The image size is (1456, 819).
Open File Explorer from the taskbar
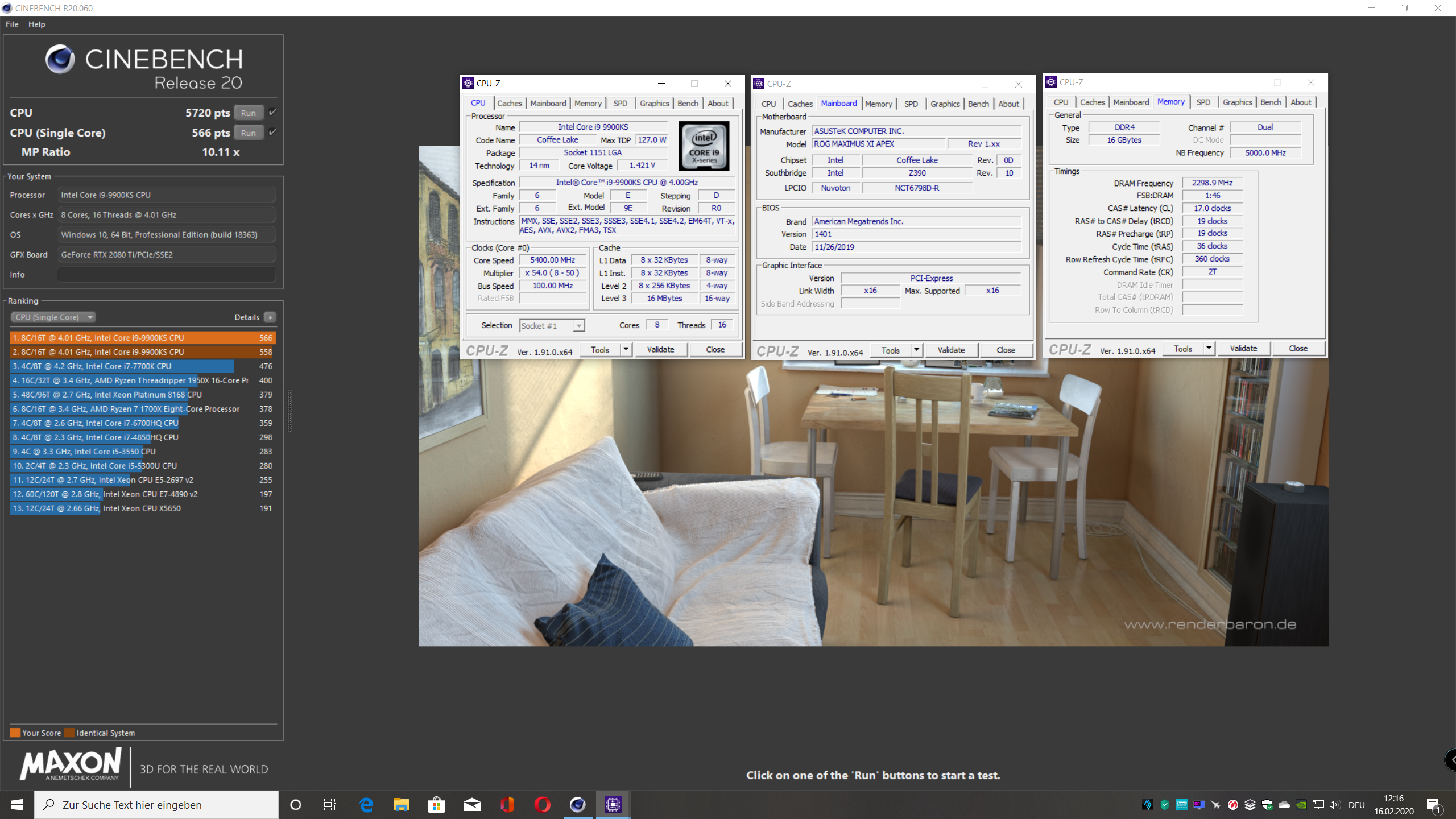(x=401, y=804)
